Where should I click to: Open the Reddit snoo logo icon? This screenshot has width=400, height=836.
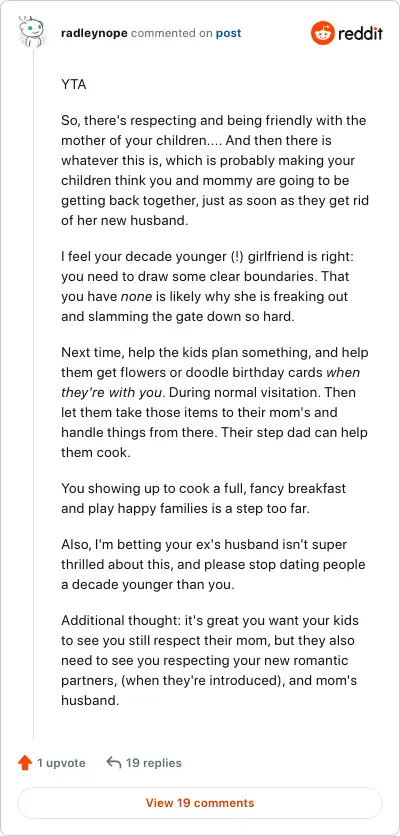(322, 33)
